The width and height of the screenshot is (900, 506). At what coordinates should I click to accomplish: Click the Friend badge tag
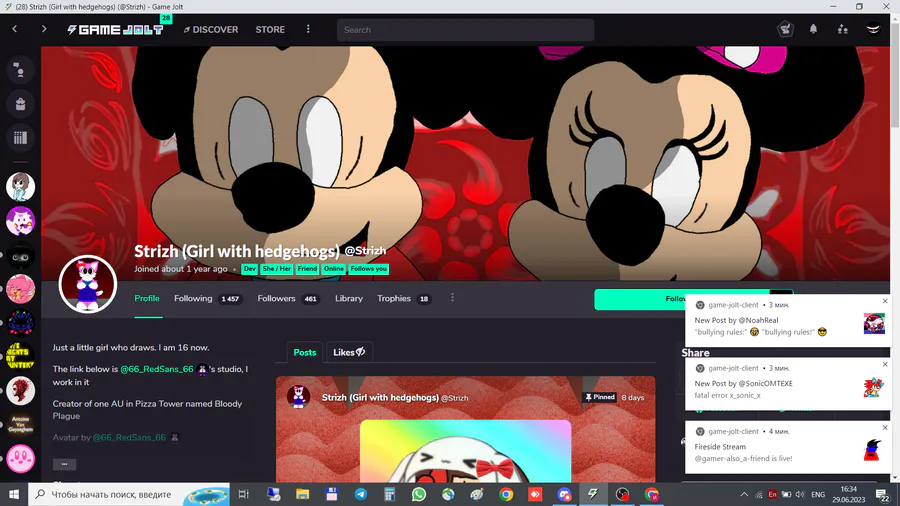click(307, 269)
